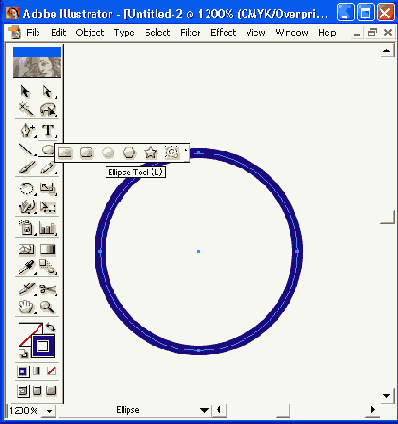
Task: Tear off the shape tools flyout
Action: point(186,153)
